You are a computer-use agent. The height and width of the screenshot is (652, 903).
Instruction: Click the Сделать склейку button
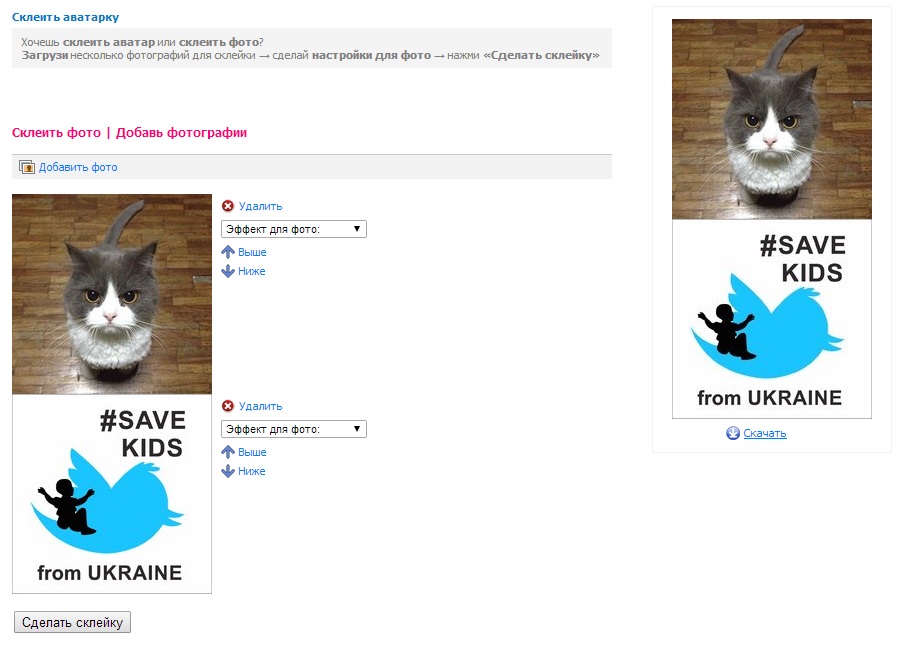[73, 622]
